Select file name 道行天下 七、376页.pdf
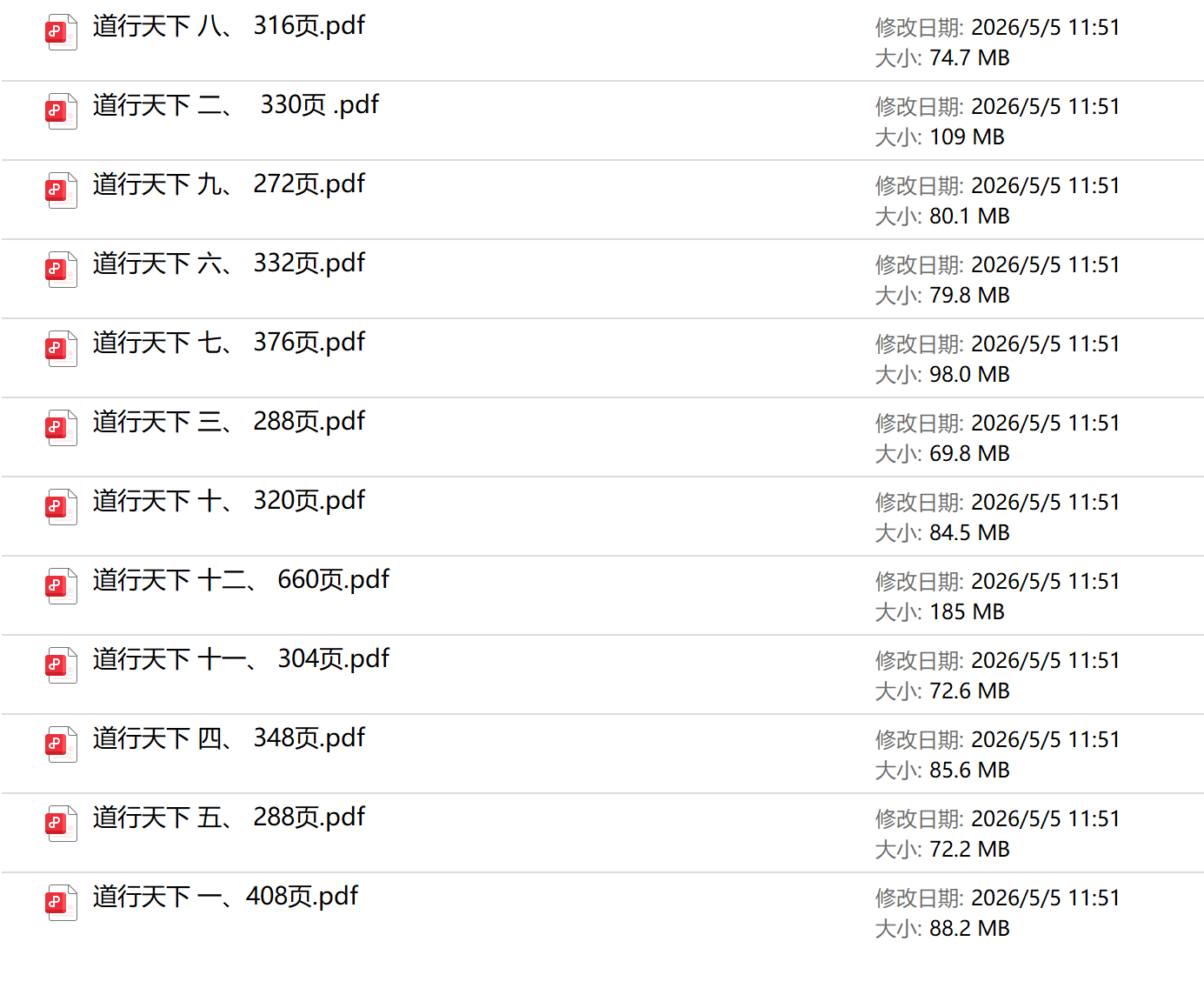The image size is (1204, 1008). coord(229,343)
